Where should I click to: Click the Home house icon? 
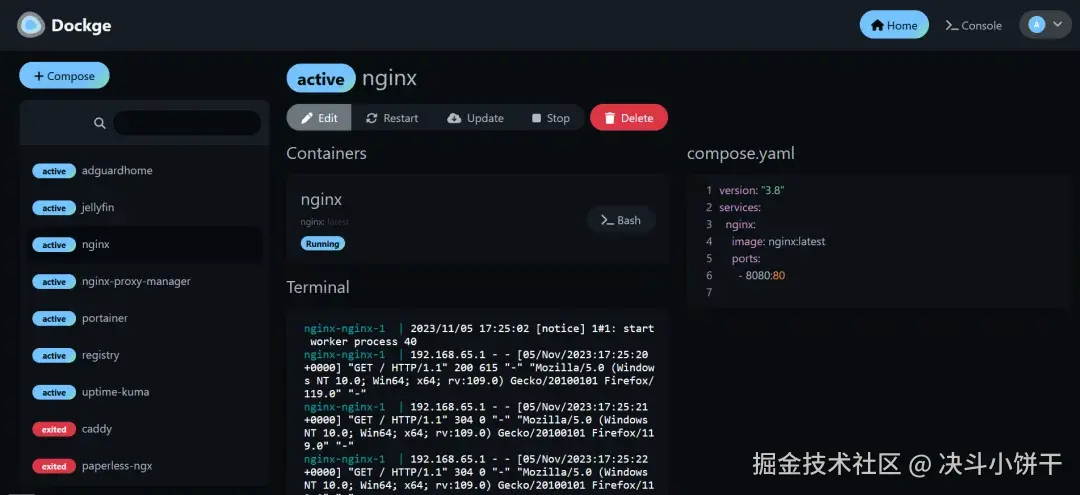pos(877,25)
